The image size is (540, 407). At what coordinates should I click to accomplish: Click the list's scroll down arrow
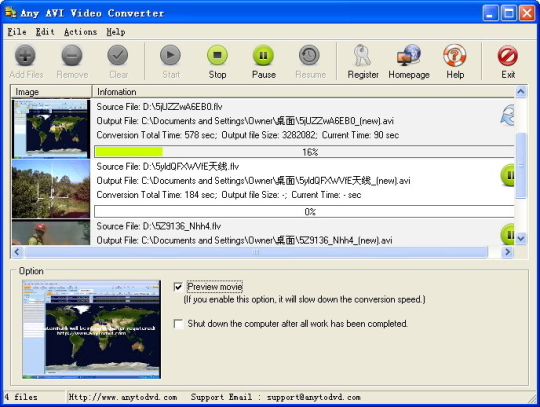coord(521,238)
